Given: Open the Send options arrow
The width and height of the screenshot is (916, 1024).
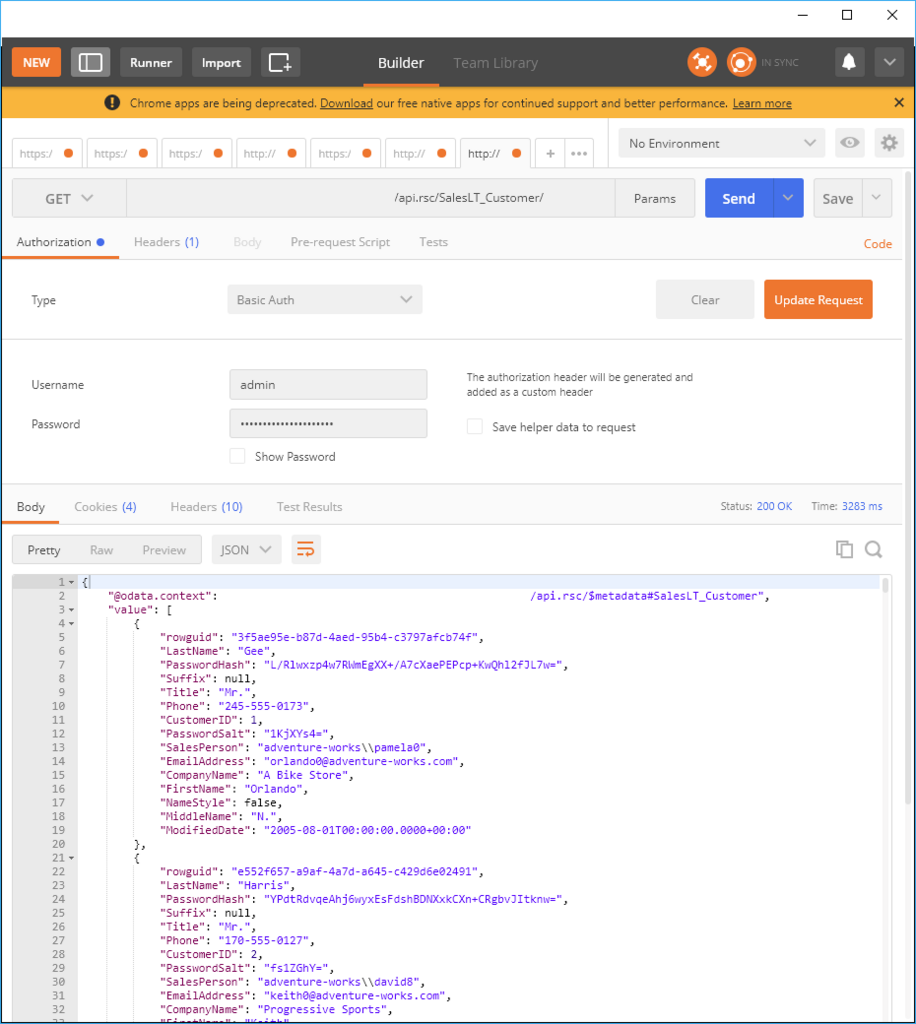Looking at the screenshot, I should [x=788, y=198].
